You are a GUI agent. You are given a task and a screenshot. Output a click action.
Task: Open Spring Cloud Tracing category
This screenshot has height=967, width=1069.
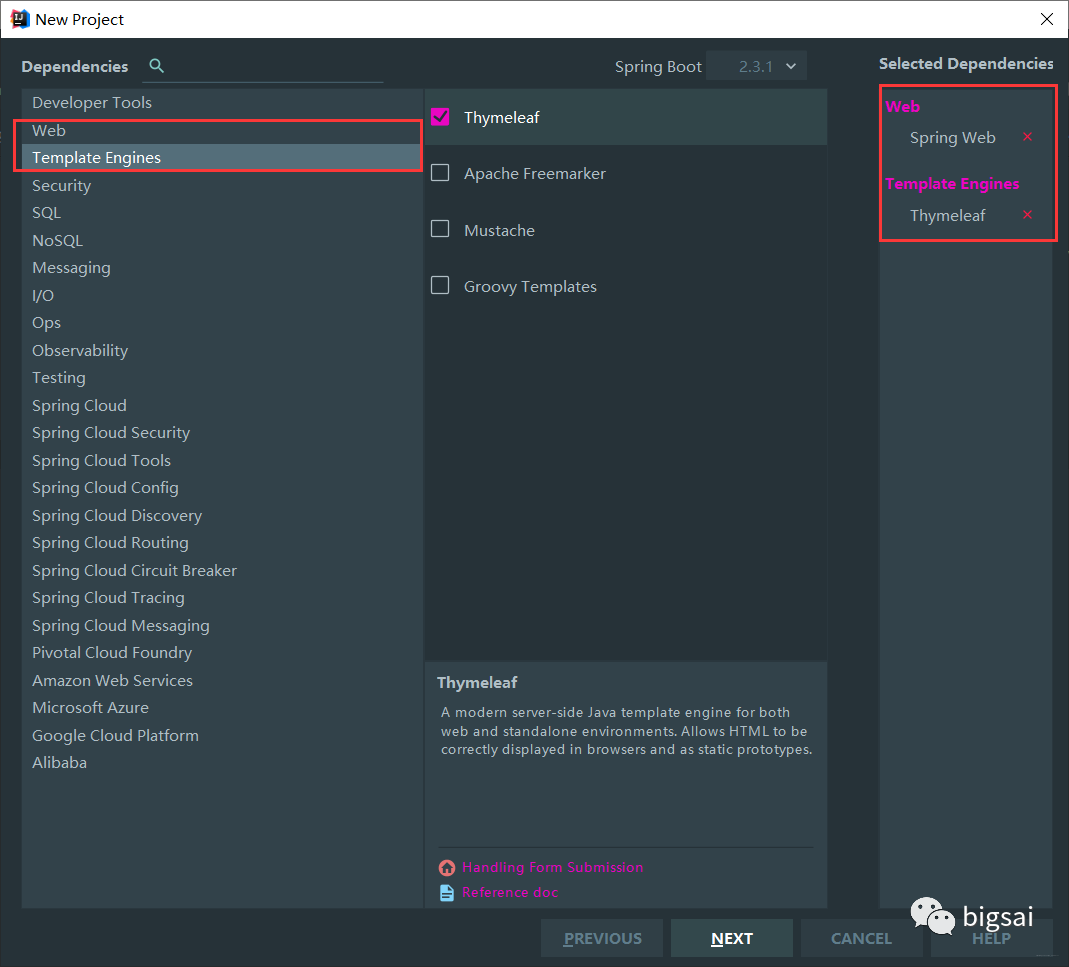[222, 598]
